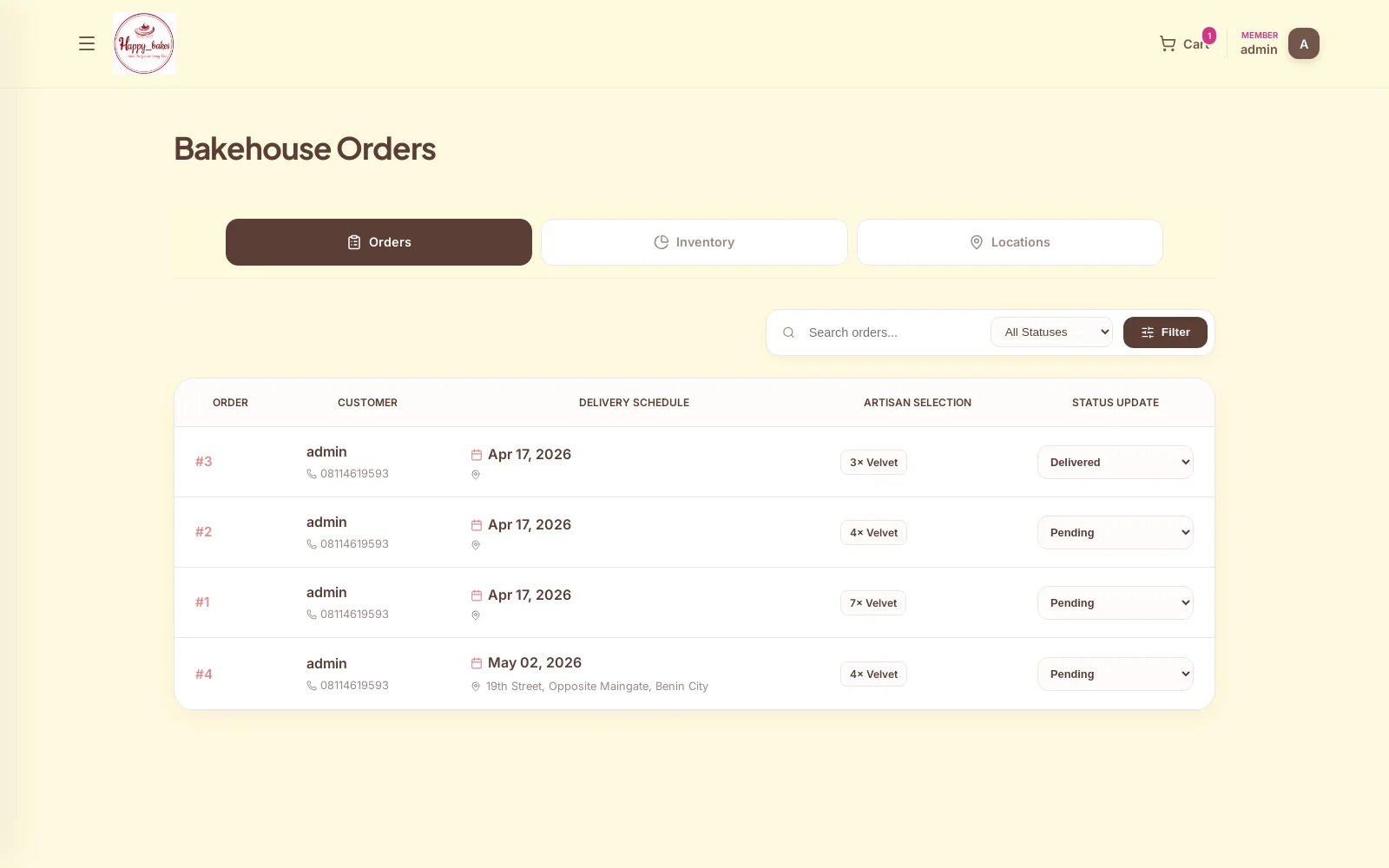This screenshot has height=868, width=1389.
Task: Click phone icon on order #1
Action: 312,615
